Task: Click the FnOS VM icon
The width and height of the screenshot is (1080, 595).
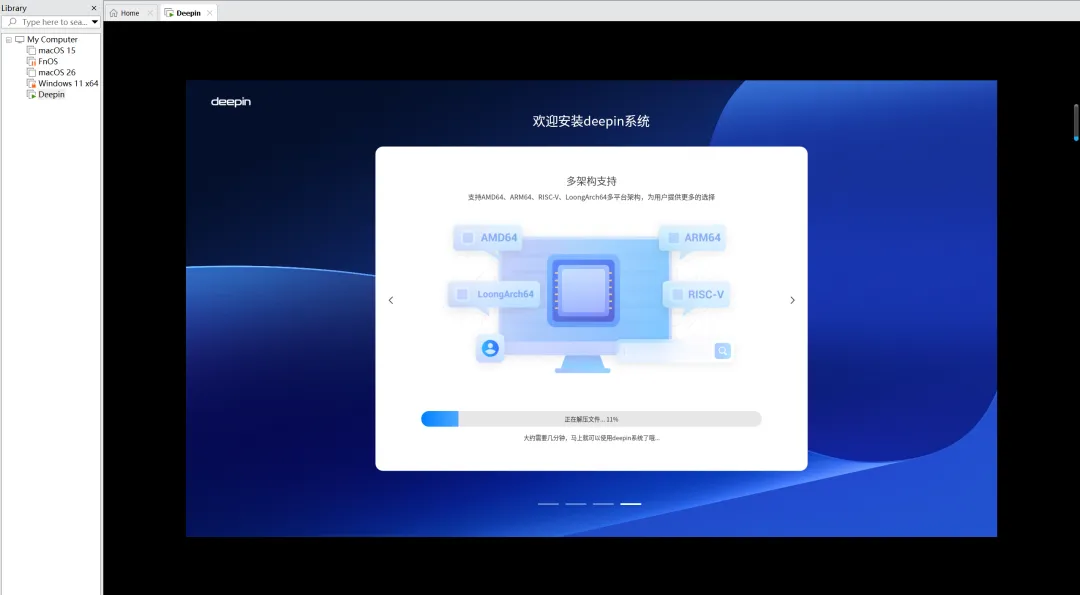Action: point(31,61)
